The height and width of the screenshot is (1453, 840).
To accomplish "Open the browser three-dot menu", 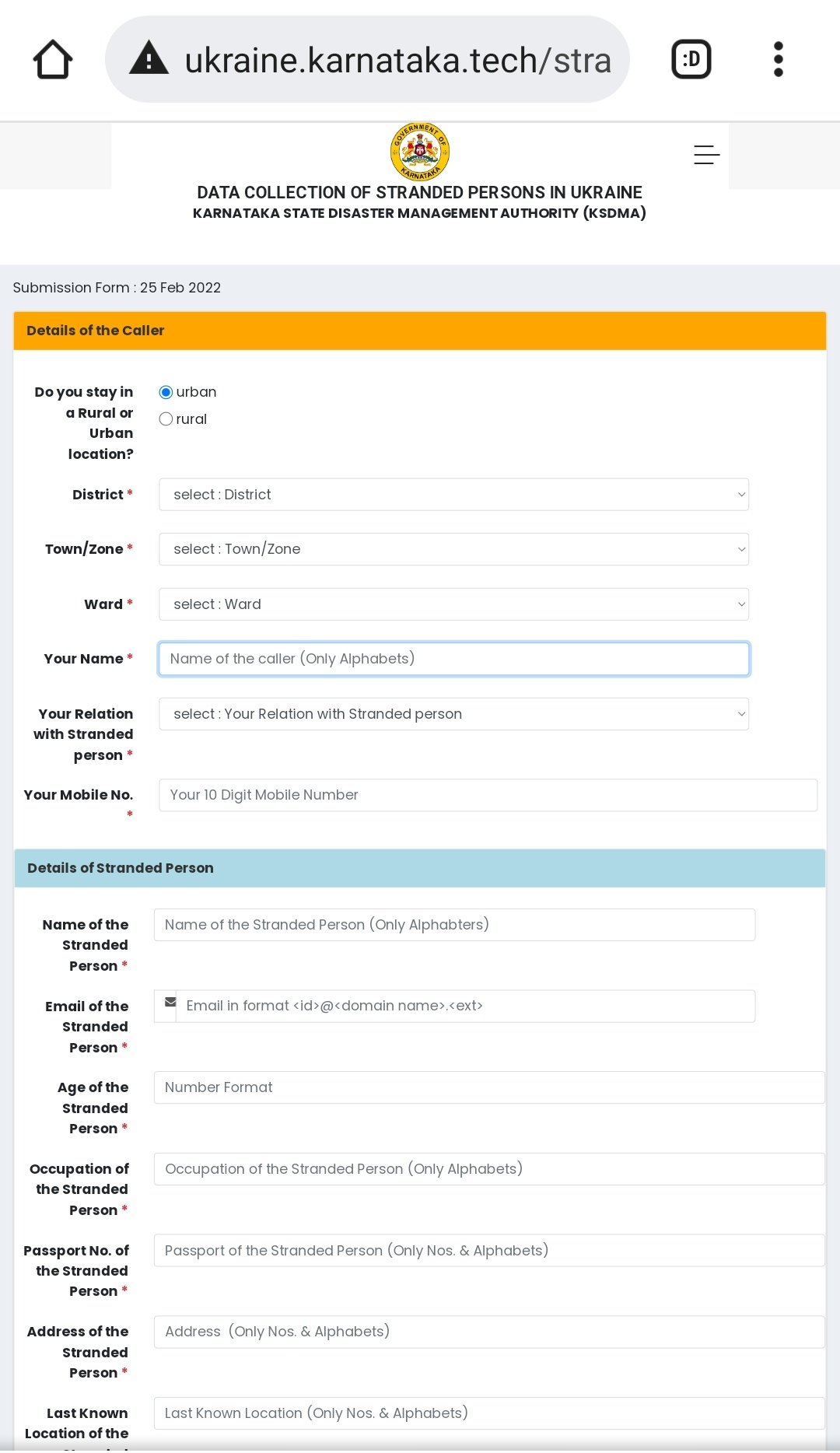I will [778, 59].
